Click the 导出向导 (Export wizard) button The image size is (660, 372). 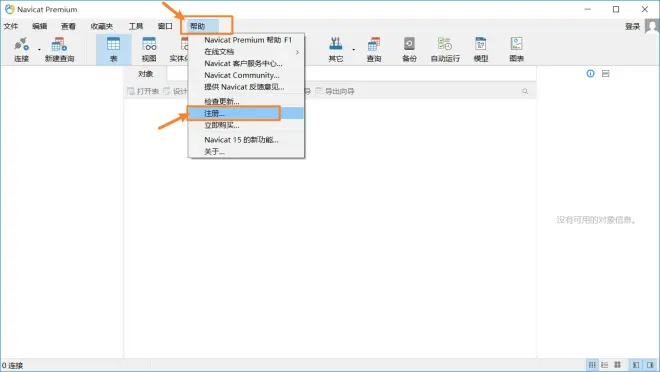pyautogui.click(x=335, y=91)
